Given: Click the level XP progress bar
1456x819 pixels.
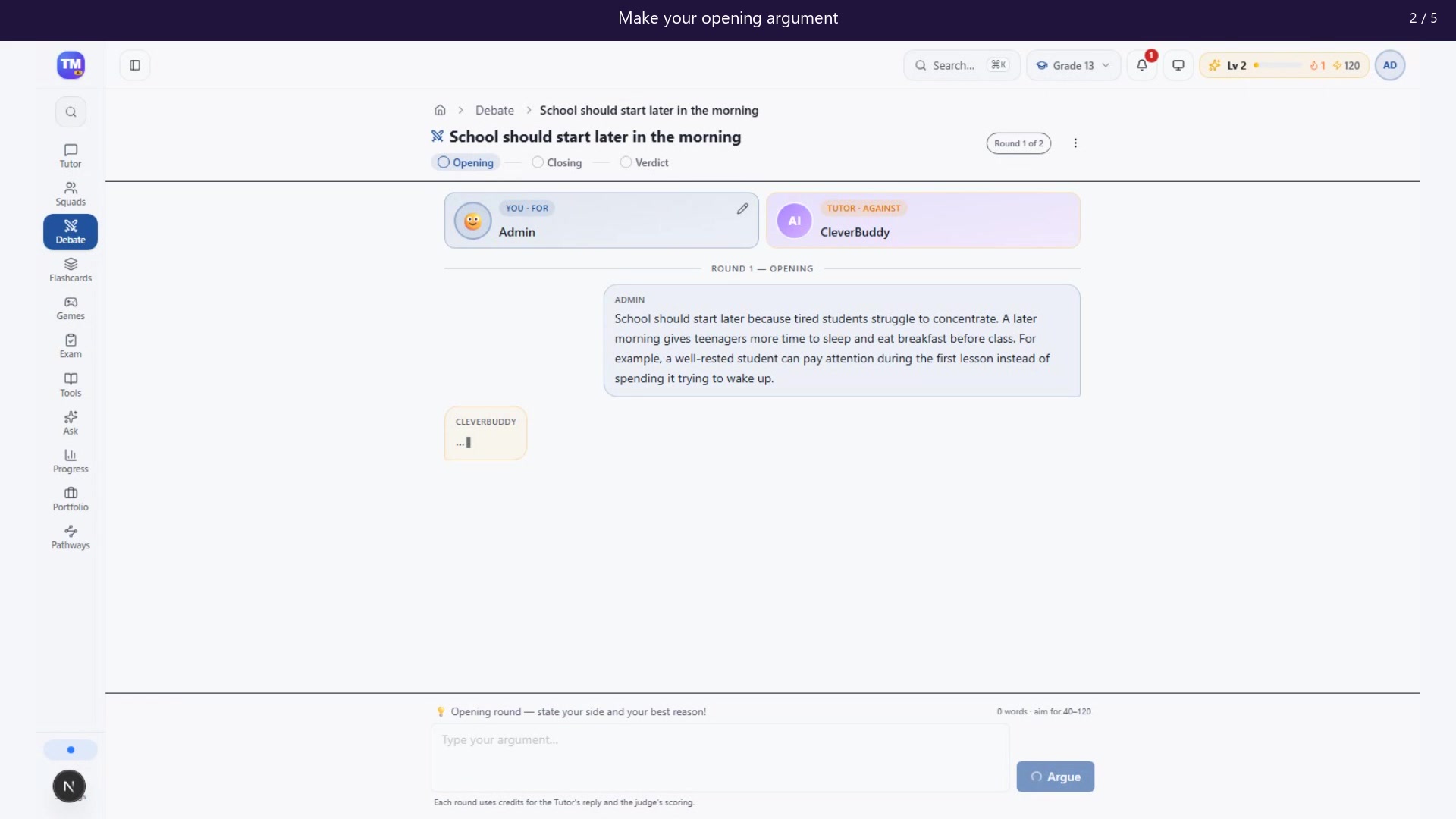Looking at the screenshot, I should 1279,65.
